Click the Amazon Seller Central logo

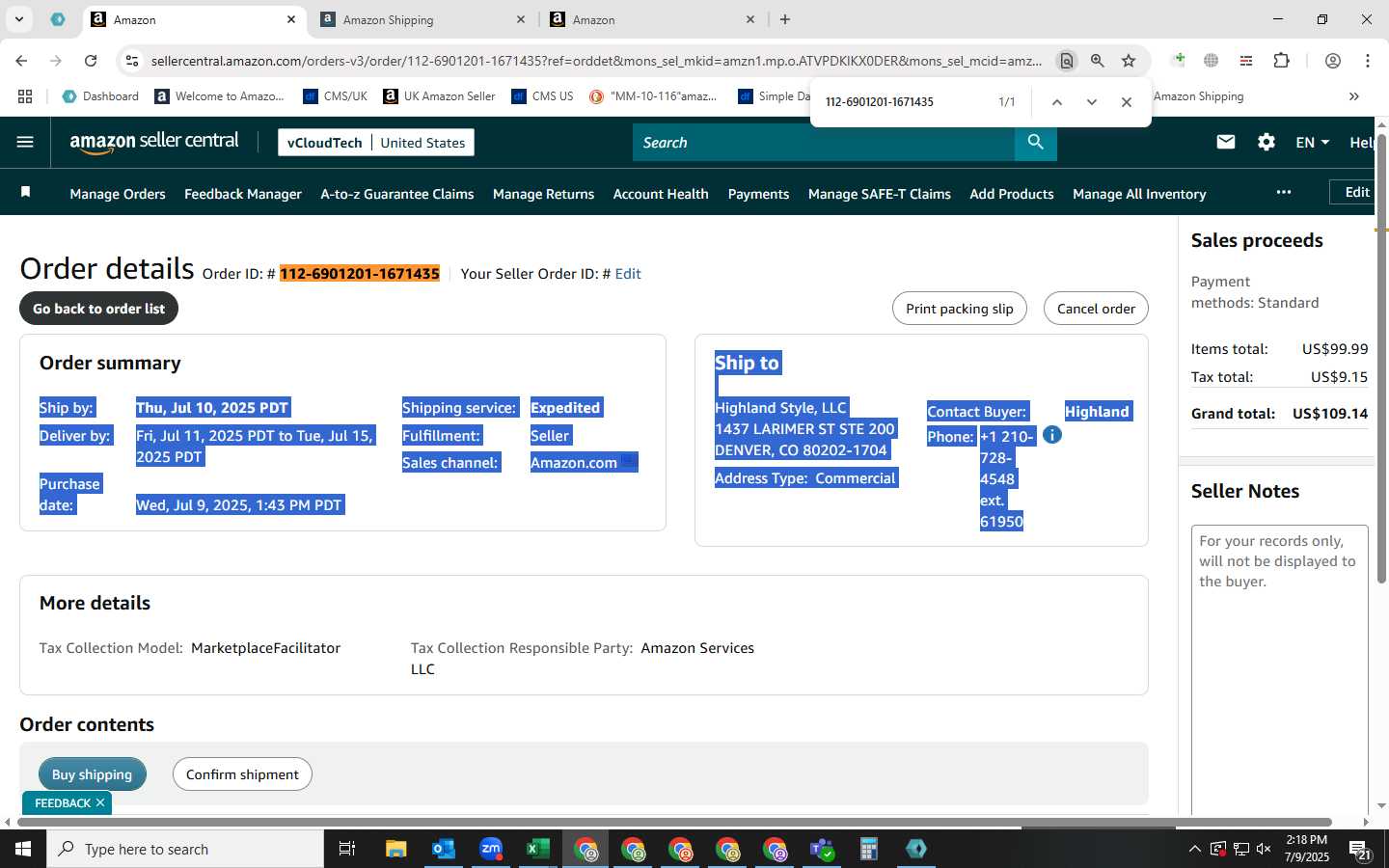click(154, 142)
